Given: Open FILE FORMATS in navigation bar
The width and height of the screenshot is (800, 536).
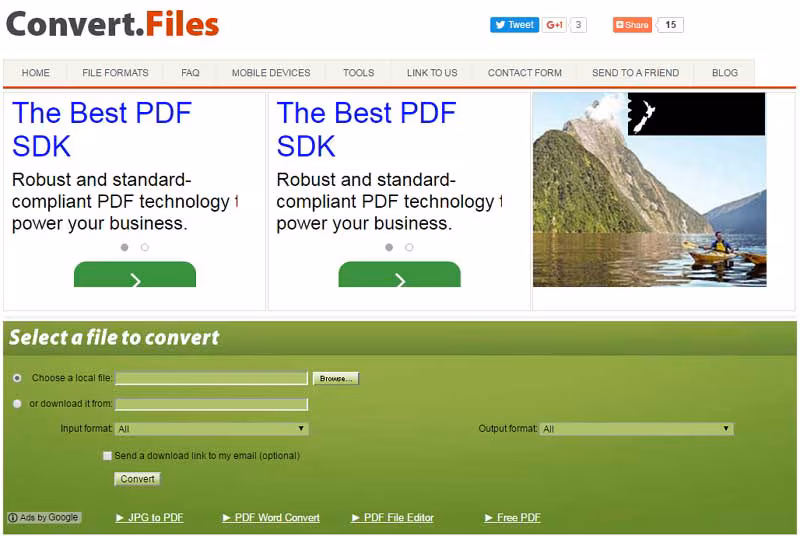Looking at the screenshot, I should coord(115,73).
